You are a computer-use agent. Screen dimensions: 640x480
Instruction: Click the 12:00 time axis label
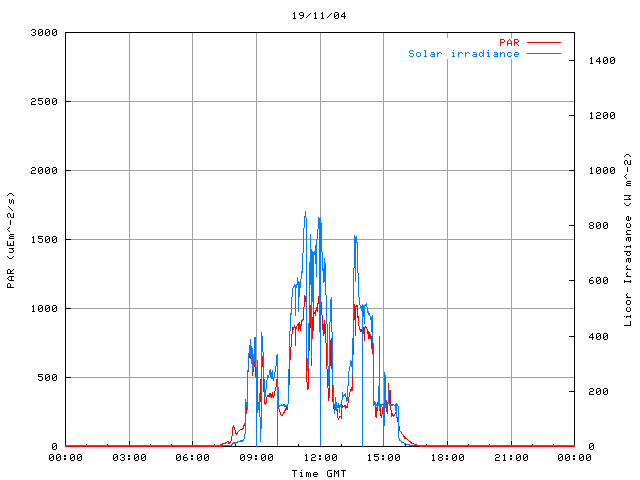click(320, 458)
